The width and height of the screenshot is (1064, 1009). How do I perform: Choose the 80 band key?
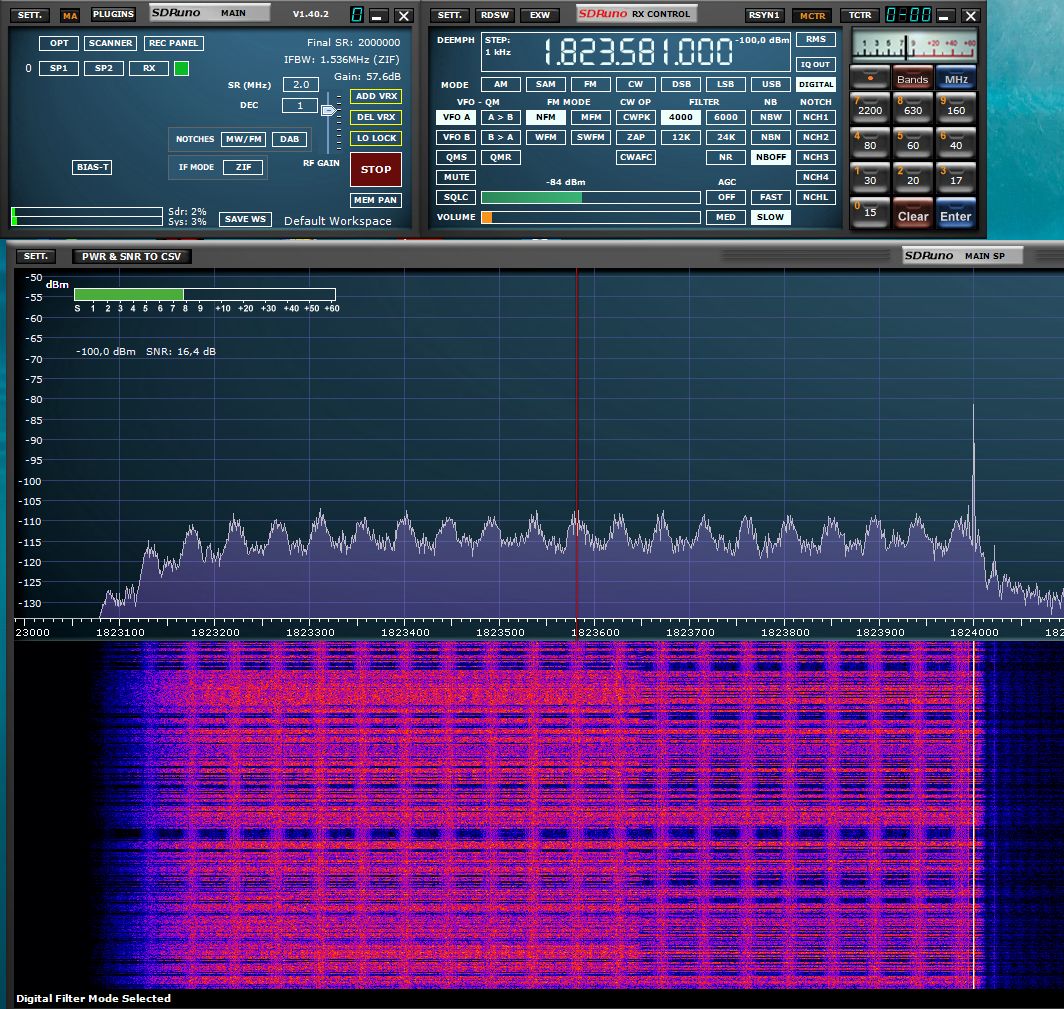[x=870, y=143]
